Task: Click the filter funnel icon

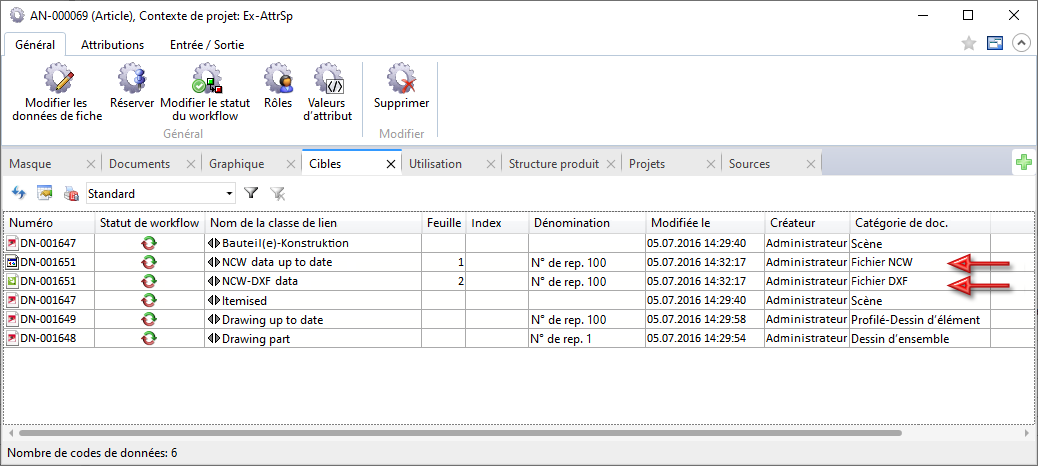Action: point(252,193)
